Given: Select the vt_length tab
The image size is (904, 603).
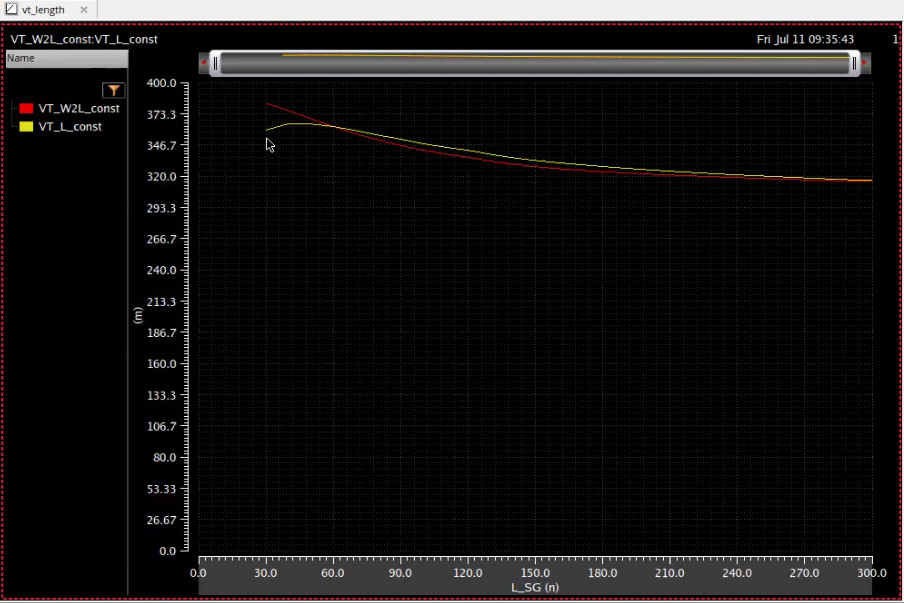Looking at the screenshot, I should 48,10.
